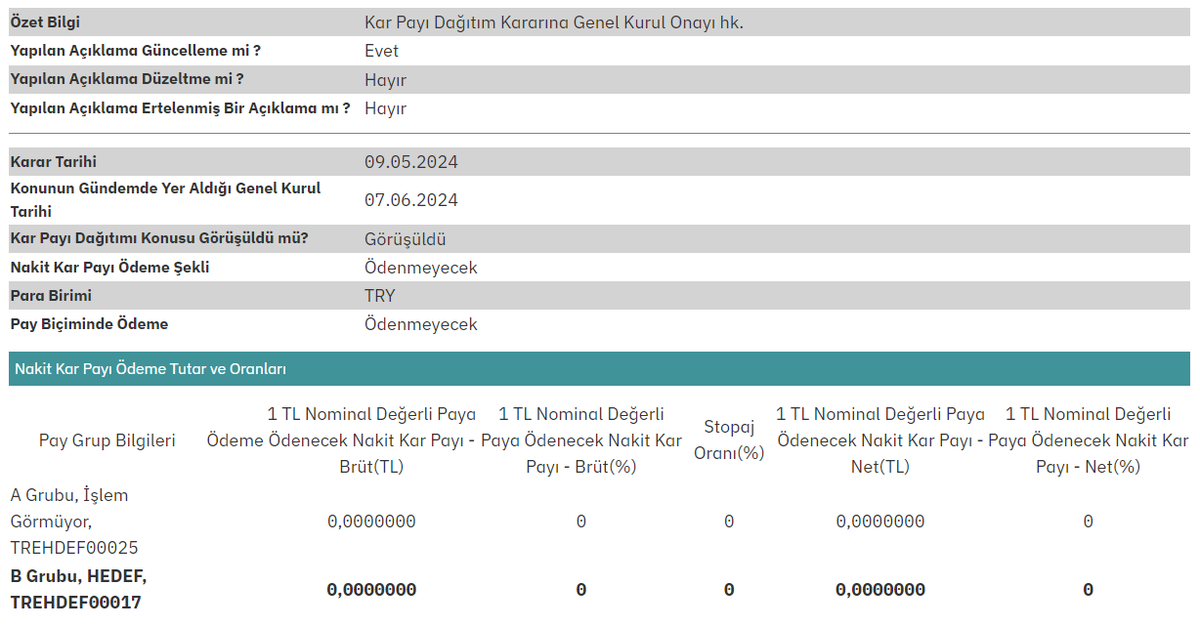The width and height of the screenshot is (1200, 627).
Task: Click the bold B Grubu HEDEF row
Action: [x=77, y=589]
